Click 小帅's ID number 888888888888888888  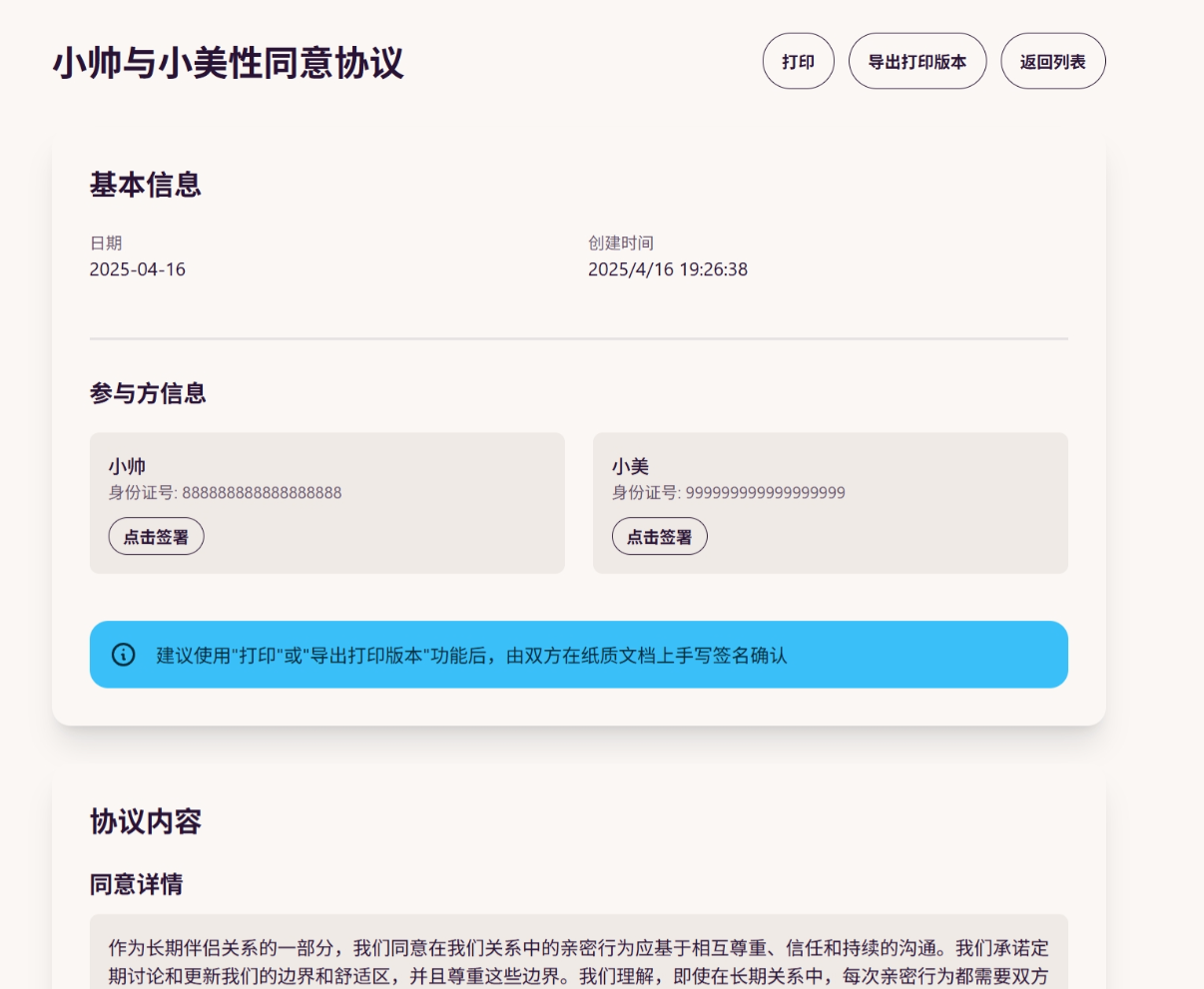click(262, 492)
